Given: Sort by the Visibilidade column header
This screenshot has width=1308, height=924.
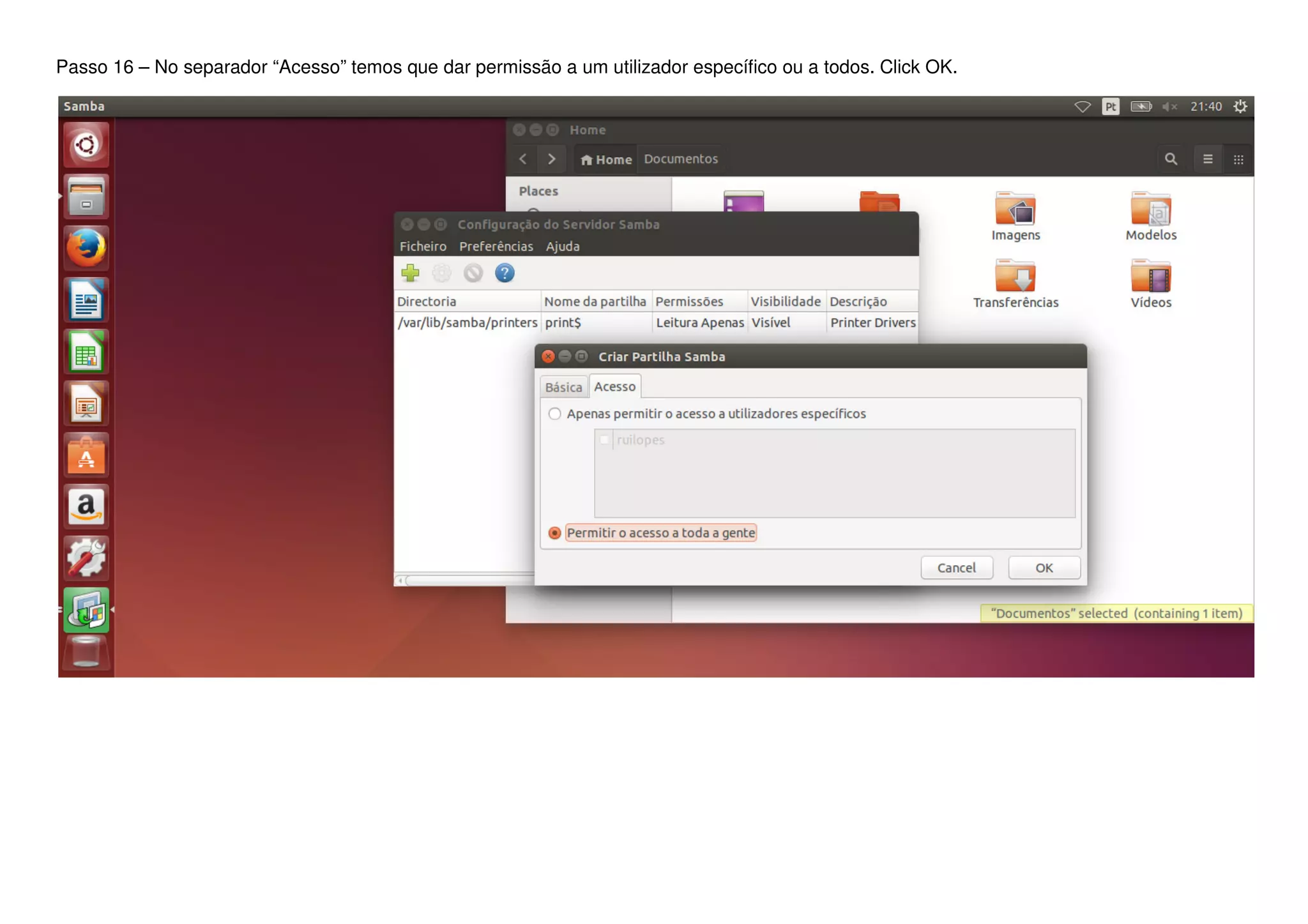Looking at the screenshot, I should (787, 301).
